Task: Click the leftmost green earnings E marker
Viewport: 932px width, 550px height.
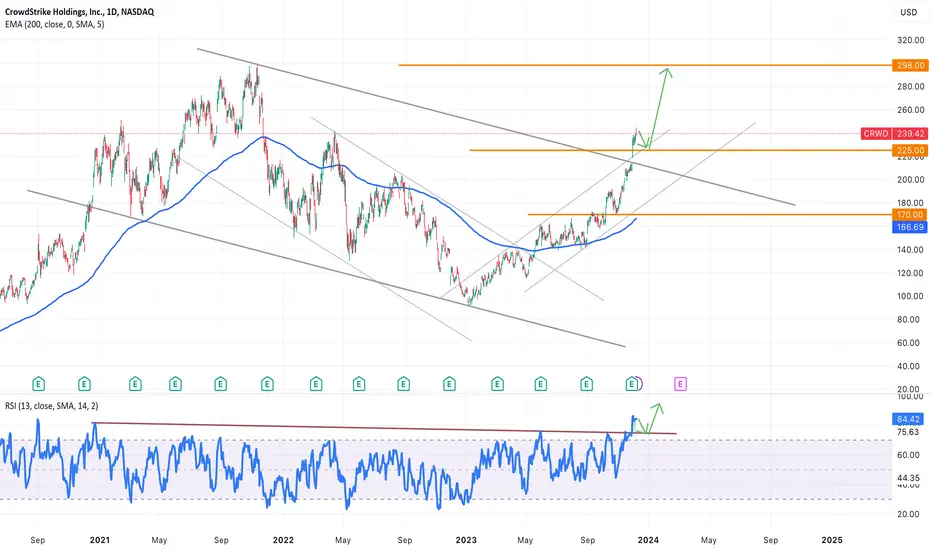Action: [x=38, y=384]
